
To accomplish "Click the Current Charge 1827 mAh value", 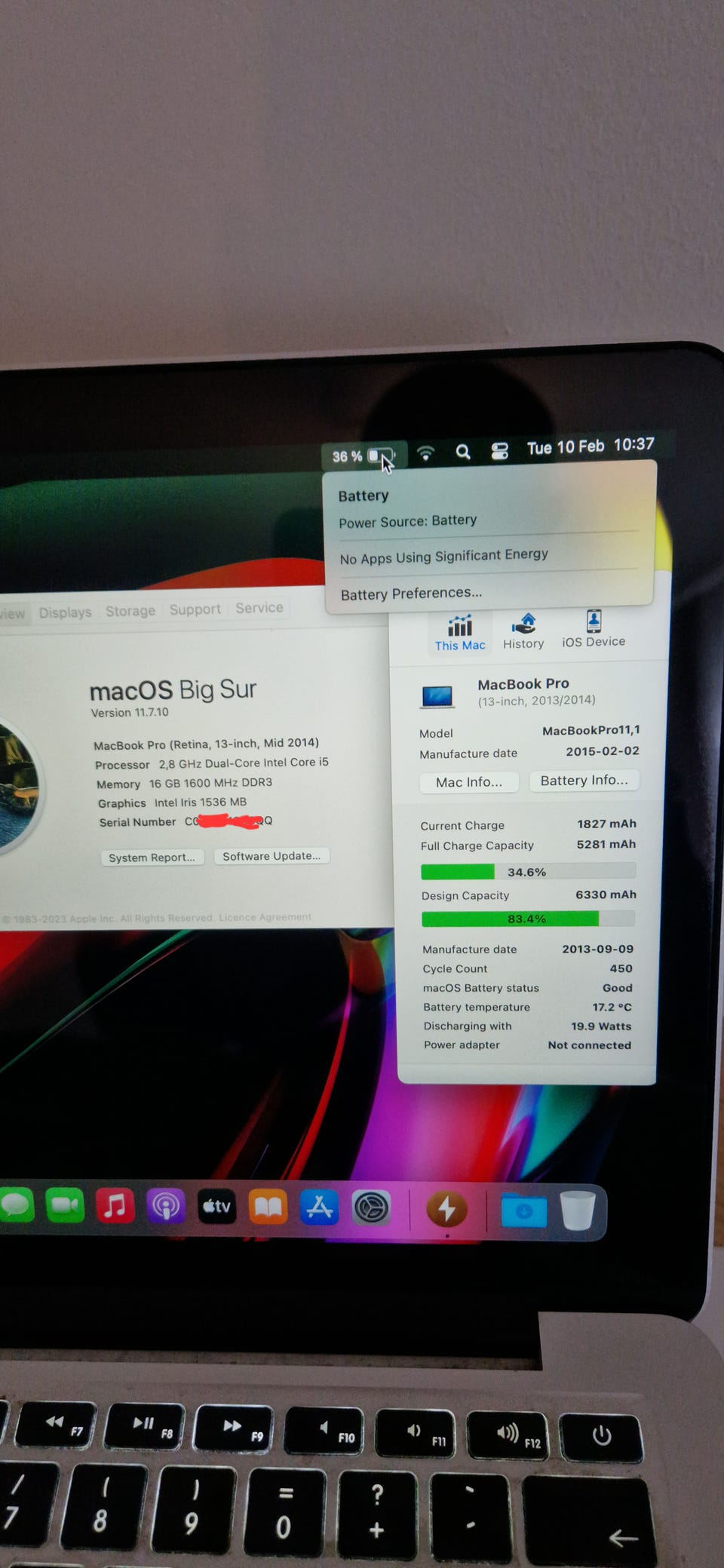I will 607,824.
